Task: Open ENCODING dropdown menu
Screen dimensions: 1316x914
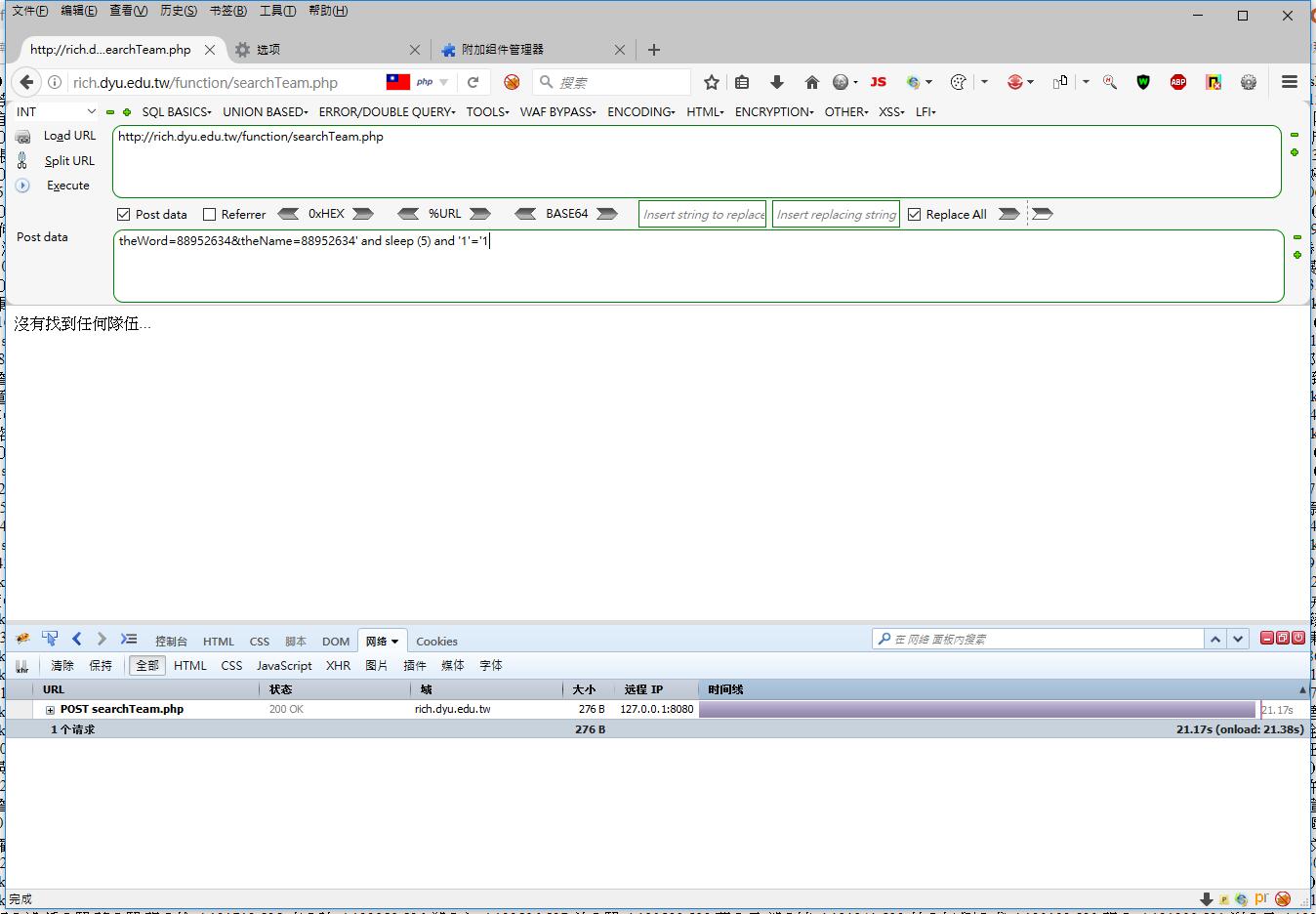Action: pos(641,111)
